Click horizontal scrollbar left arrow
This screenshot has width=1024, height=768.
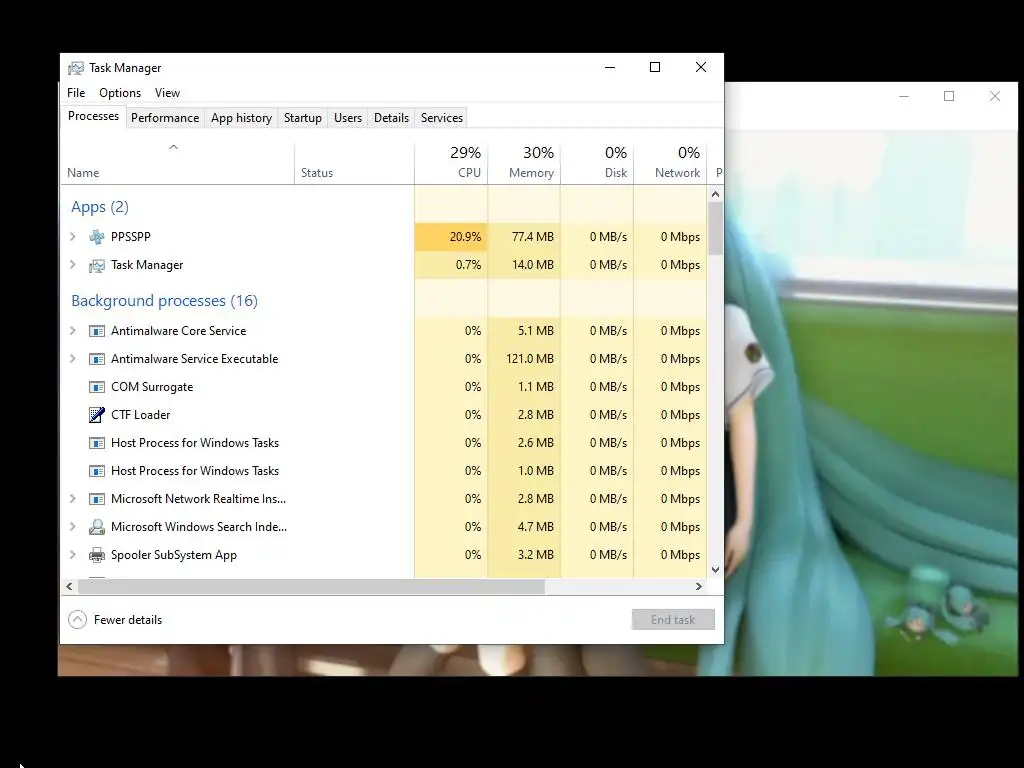click(69, 586)
